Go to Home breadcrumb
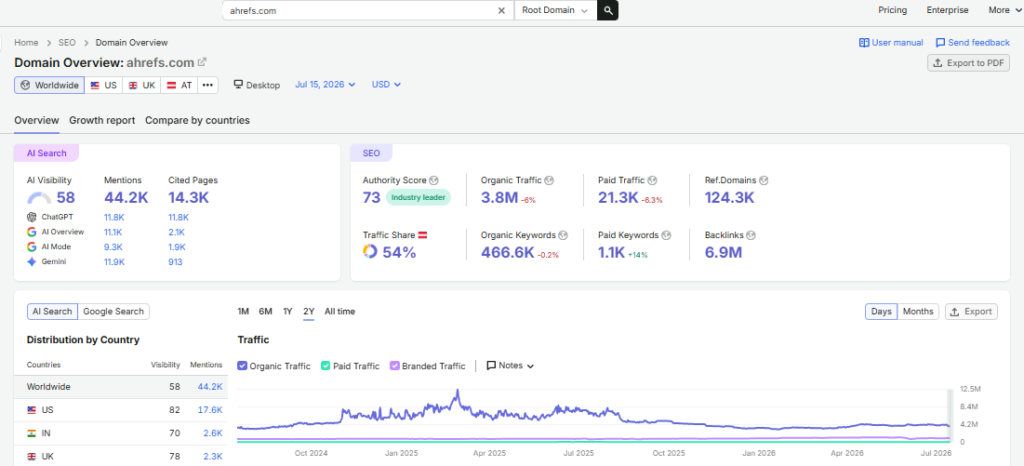The width and height of the screenshot is (1024, 466). (26, 42)
